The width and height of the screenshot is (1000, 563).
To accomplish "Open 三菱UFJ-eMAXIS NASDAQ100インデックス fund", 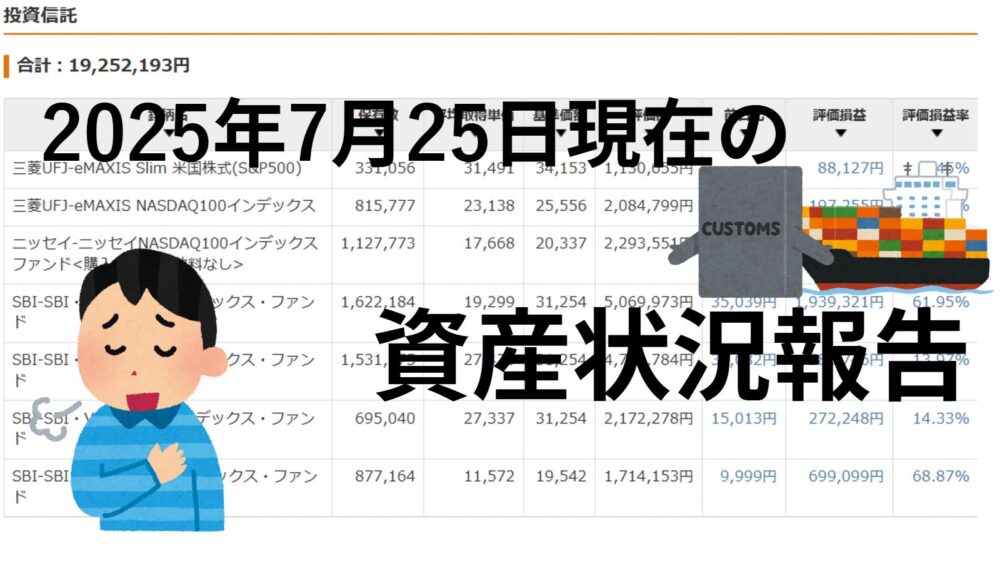I will 163,206.
